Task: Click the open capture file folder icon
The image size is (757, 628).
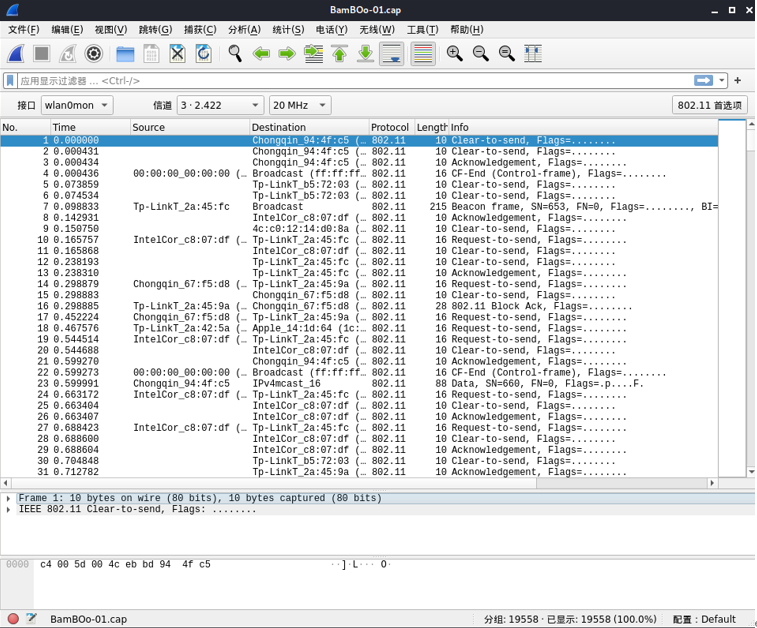Action: [x=125, y=53]
